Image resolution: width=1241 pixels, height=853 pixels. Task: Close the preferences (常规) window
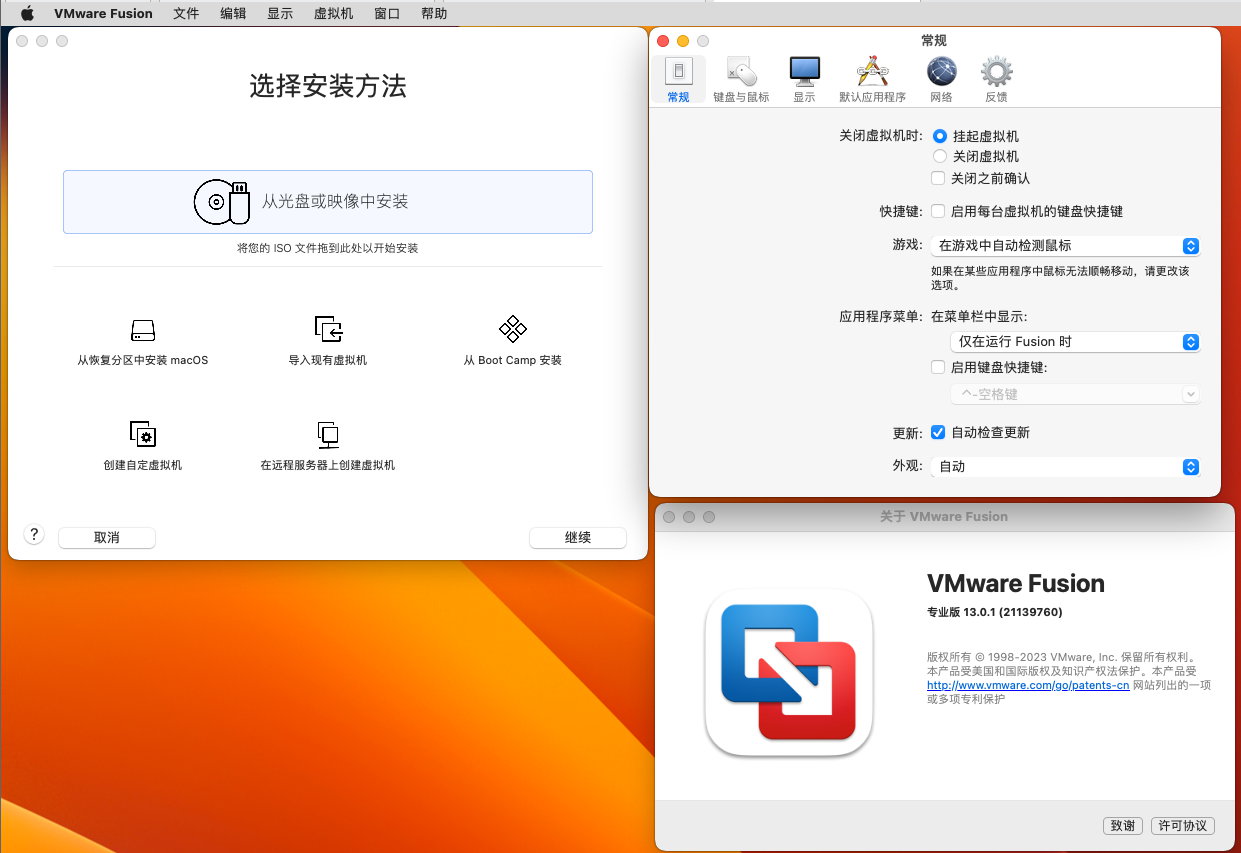click(663, 41)
